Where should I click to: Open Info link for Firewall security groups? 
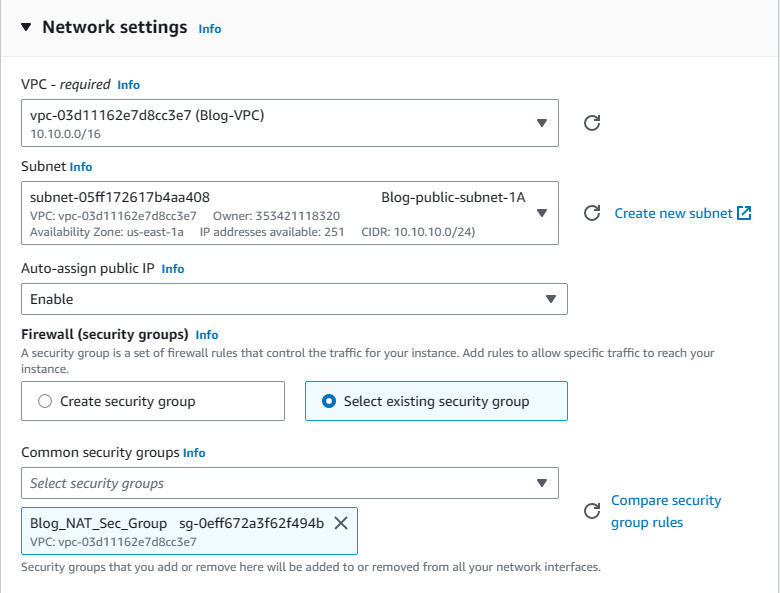[x=207, y=335]
